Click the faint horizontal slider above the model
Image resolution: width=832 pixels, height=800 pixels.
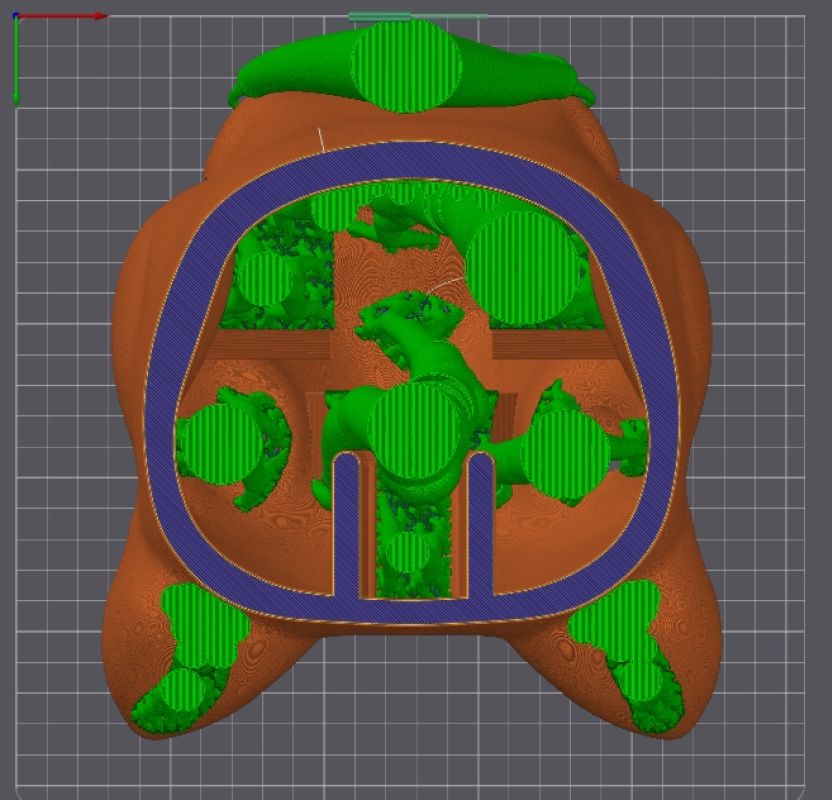tap(417, 16)
